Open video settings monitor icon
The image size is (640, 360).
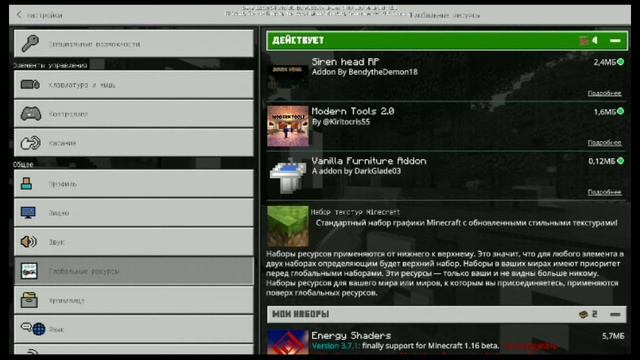click(x=28, y=213)
